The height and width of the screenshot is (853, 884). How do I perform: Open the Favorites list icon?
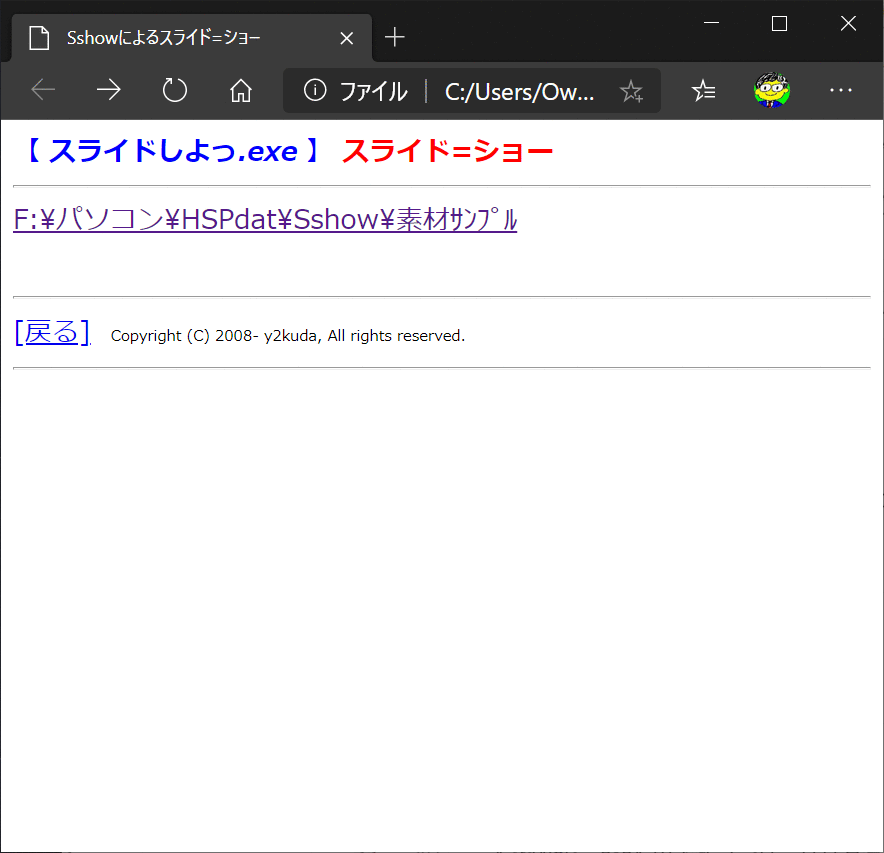pyautogui.click(x=704, y=91)
